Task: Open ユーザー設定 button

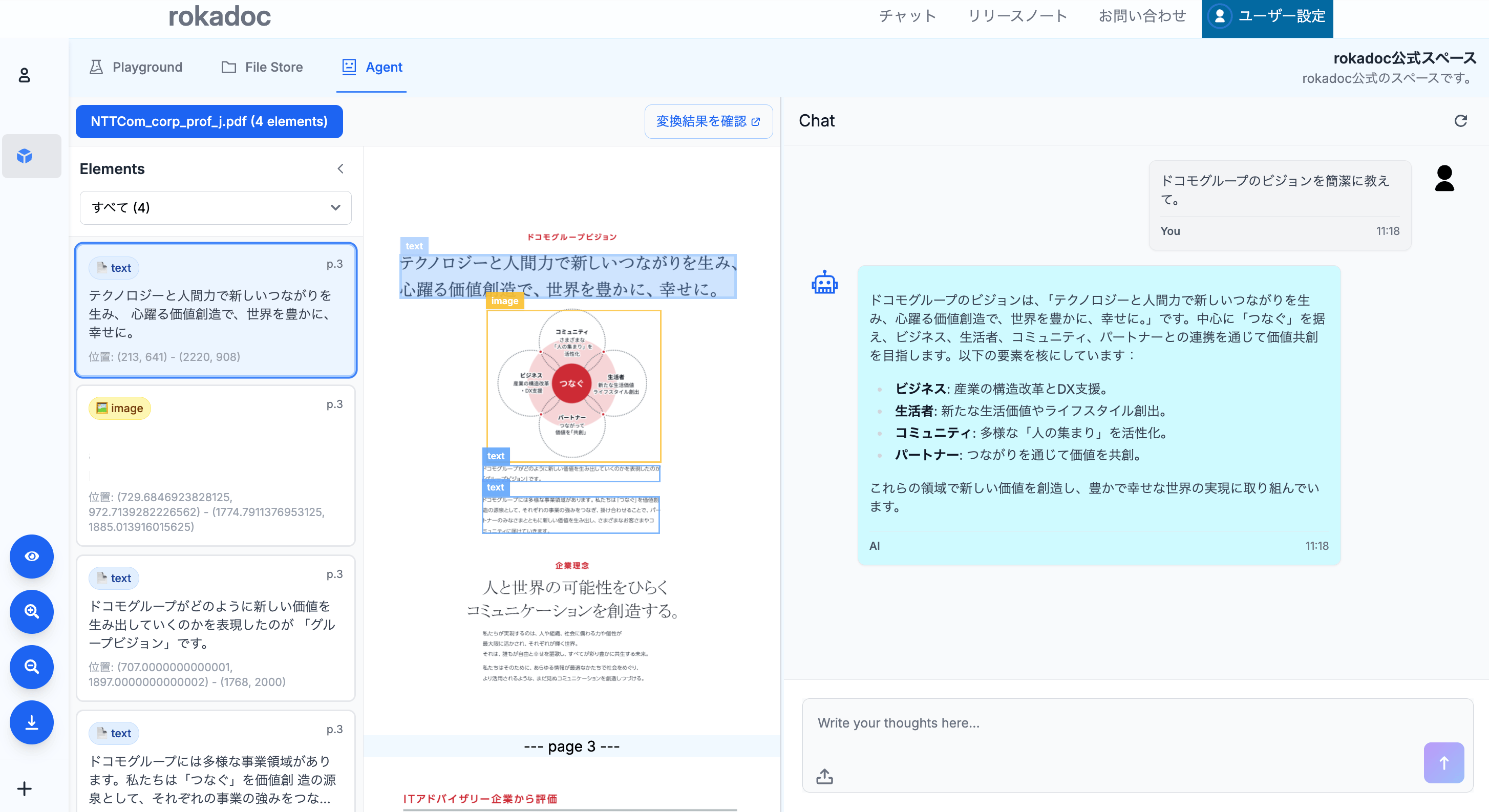Action: coord(1267,17)
